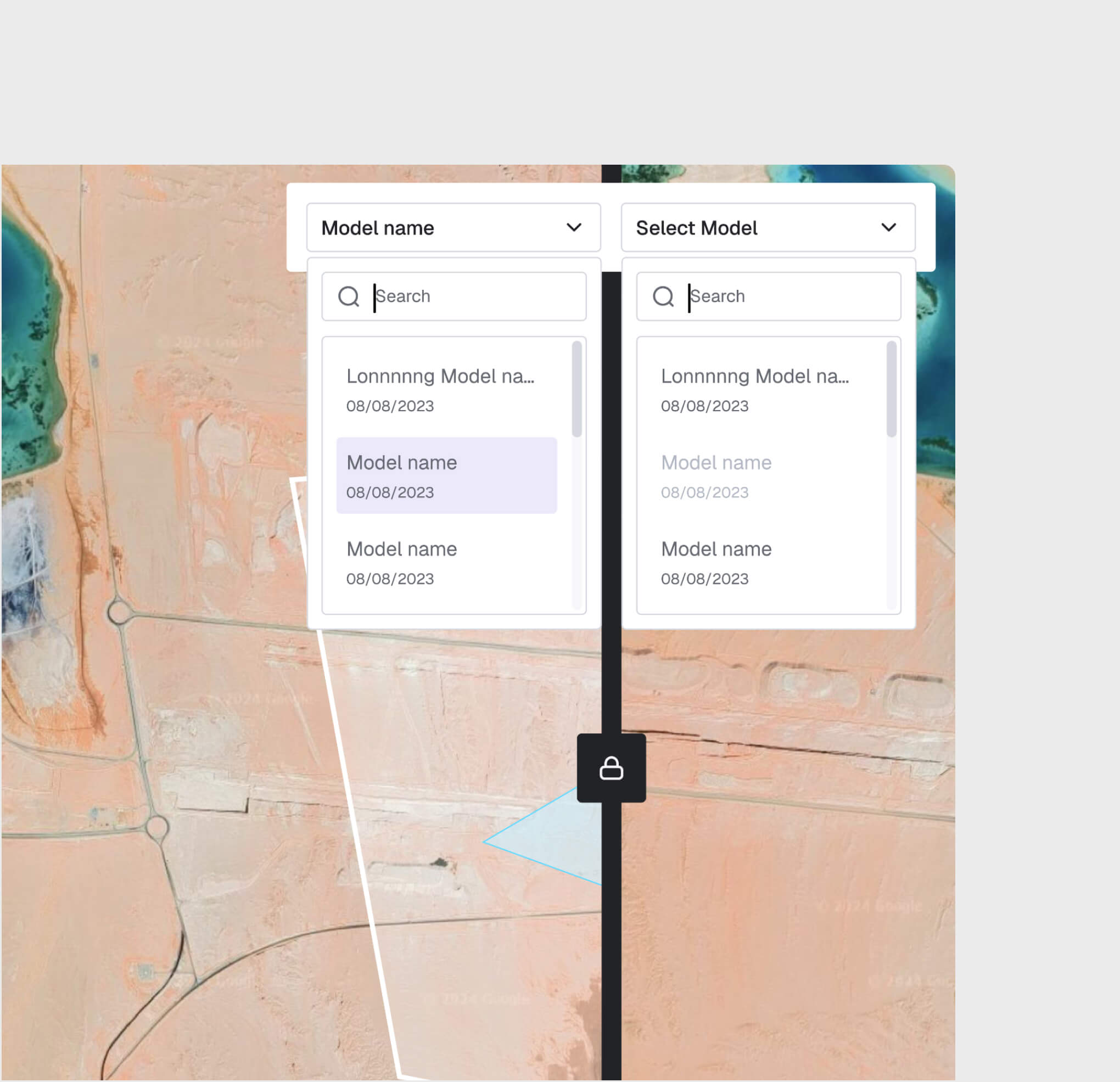Viewport: 1120px width, 1082px height.
Task: Click the right search magnifier icon
Action: [x=663, y=296]
